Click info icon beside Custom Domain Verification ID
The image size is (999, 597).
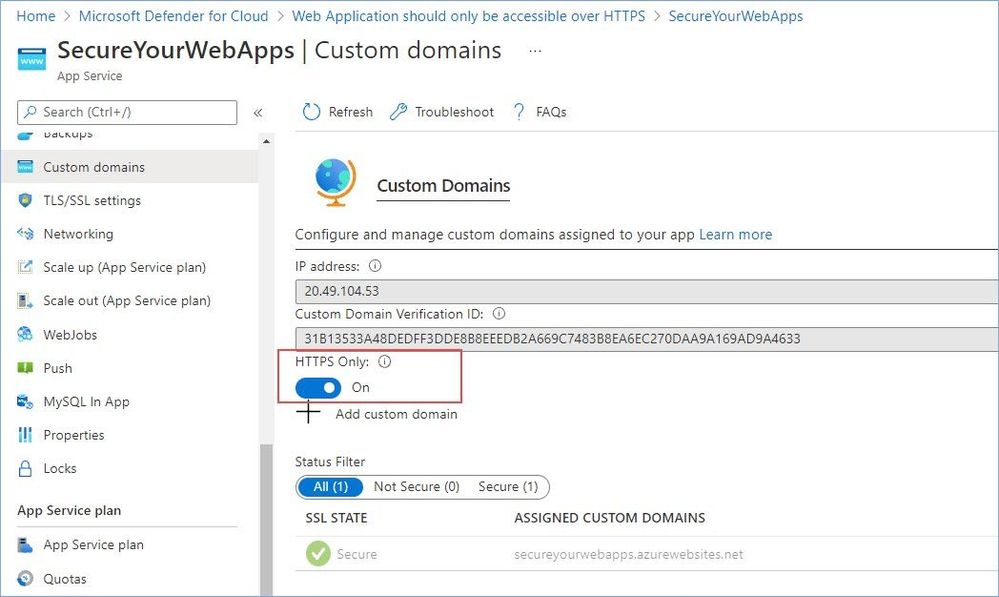tap(499, 313)
